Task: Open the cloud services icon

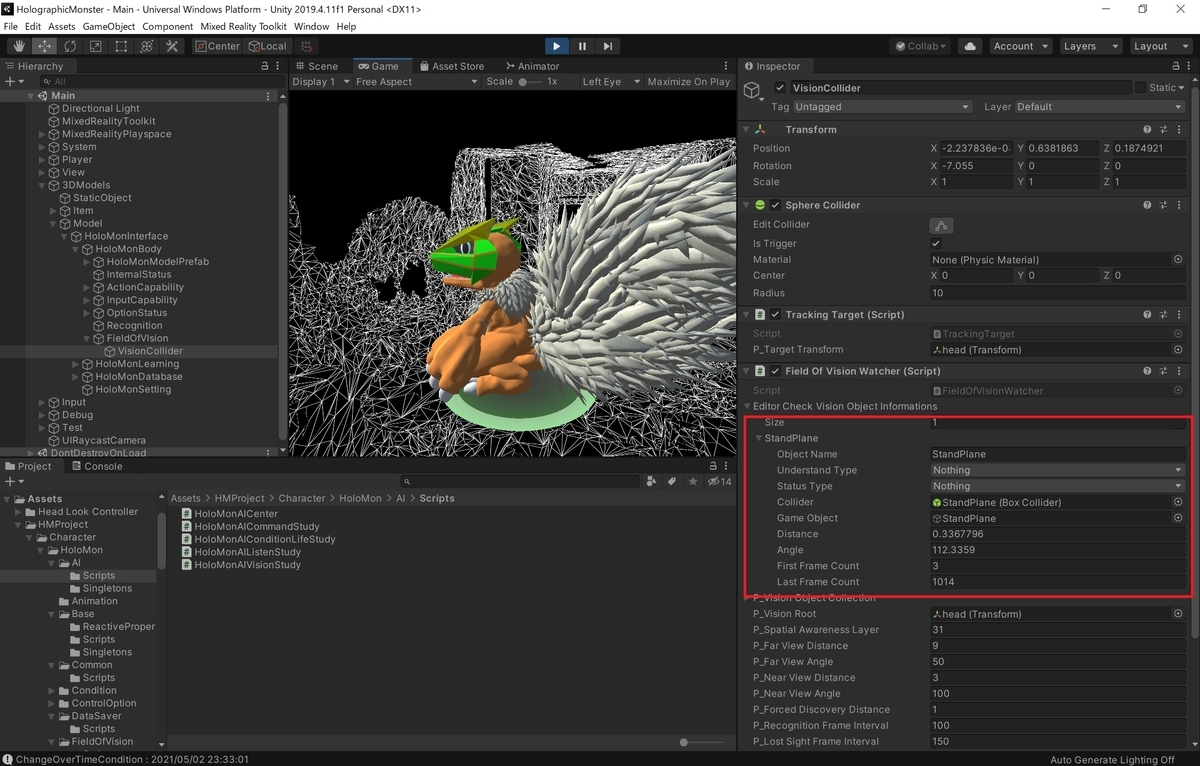Action: coord(969,46)
